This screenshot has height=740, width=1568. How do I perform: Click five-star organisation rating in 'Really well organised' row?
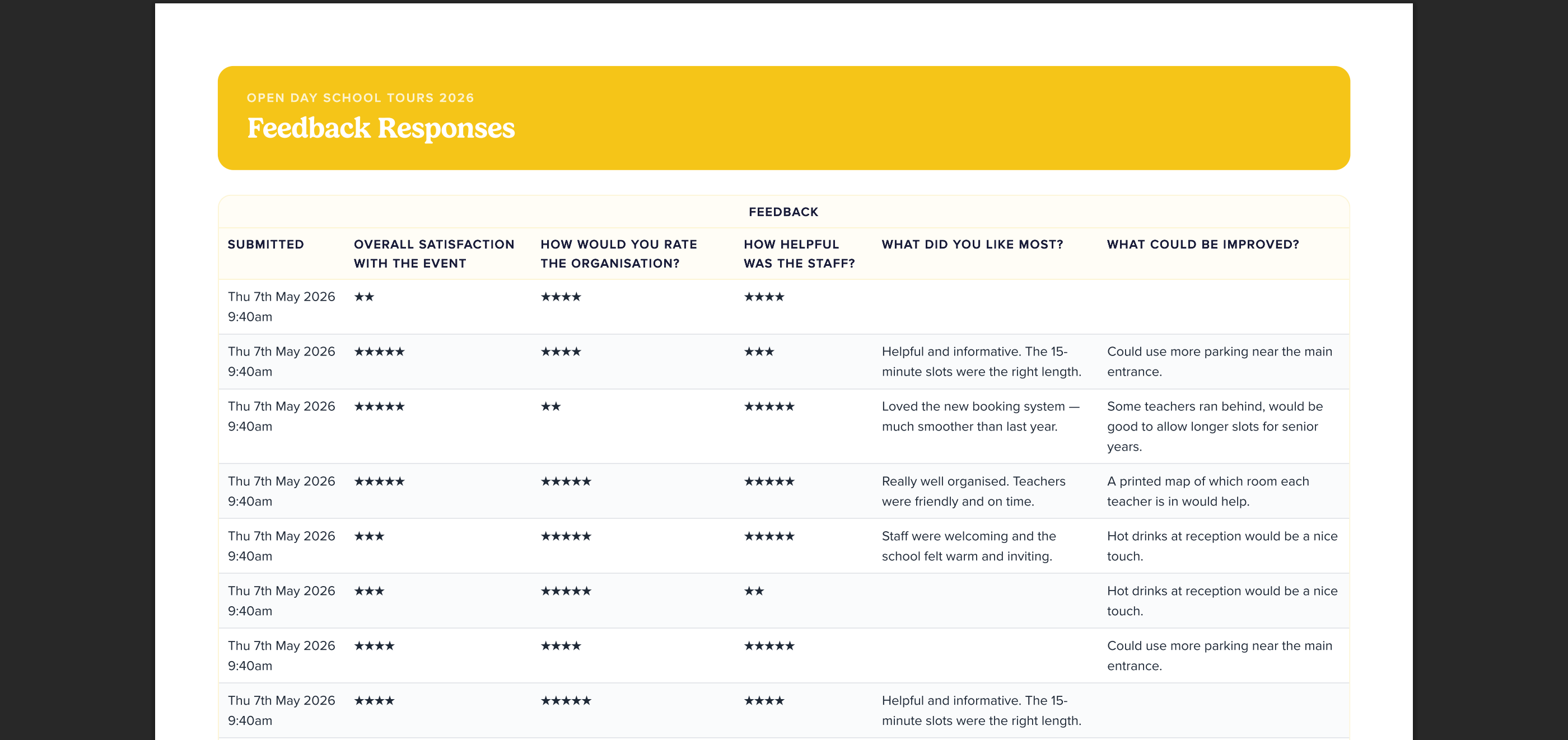point(566,481)
